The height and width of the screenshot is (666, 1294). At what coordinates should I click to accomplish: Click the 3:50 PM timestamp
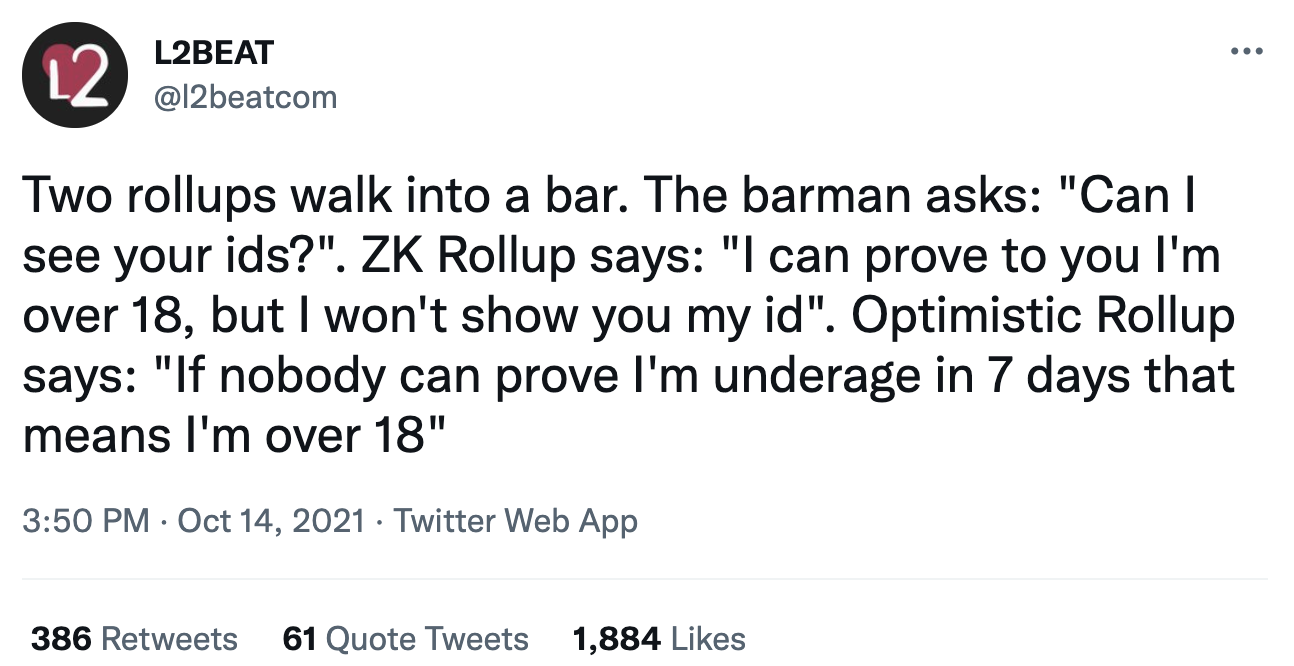point(85,521)
